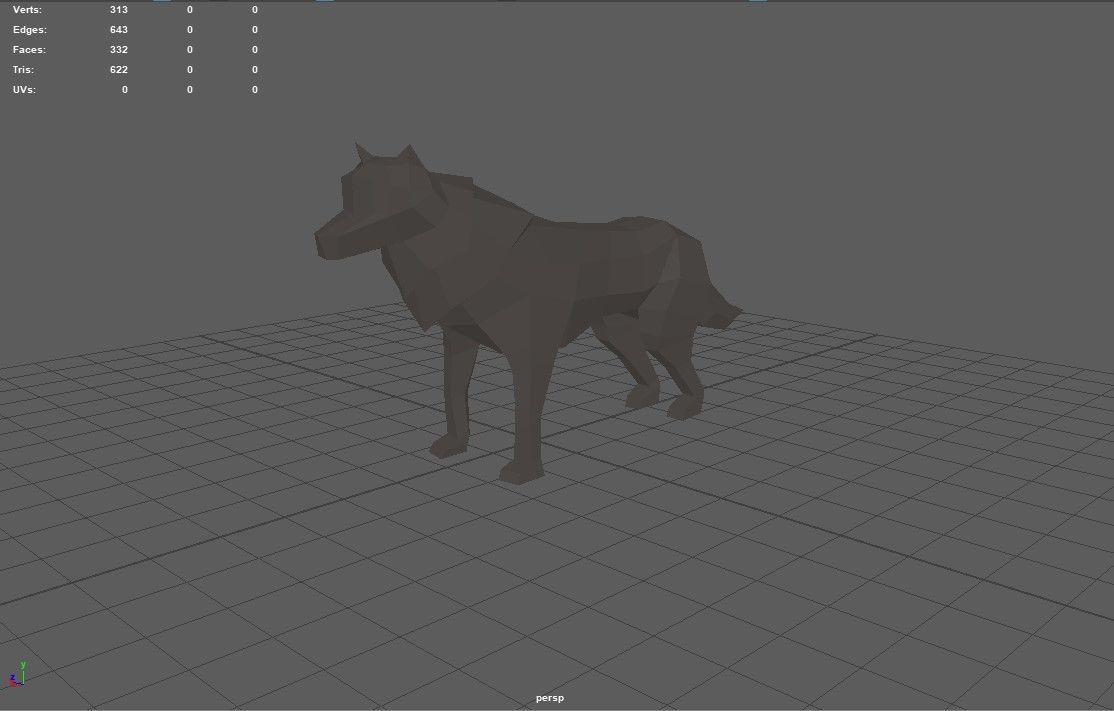1114x711 pixels.
Task: Click the vertex count value 313
Action: pos(119,10)
